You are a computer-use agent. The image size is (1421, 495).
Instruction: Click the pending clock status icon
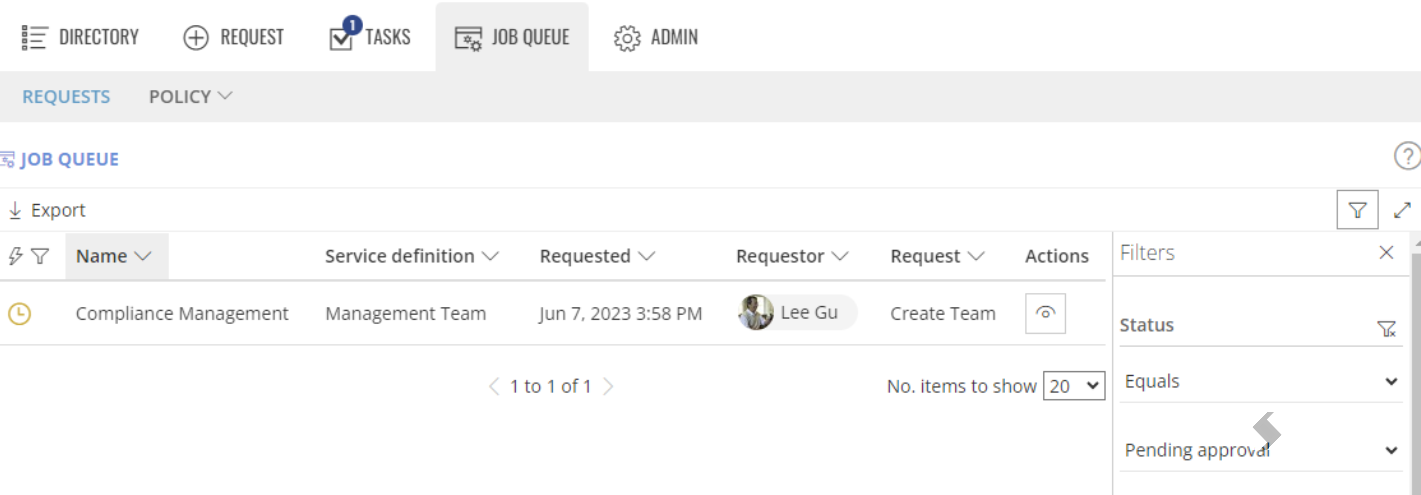coord(19,313)
